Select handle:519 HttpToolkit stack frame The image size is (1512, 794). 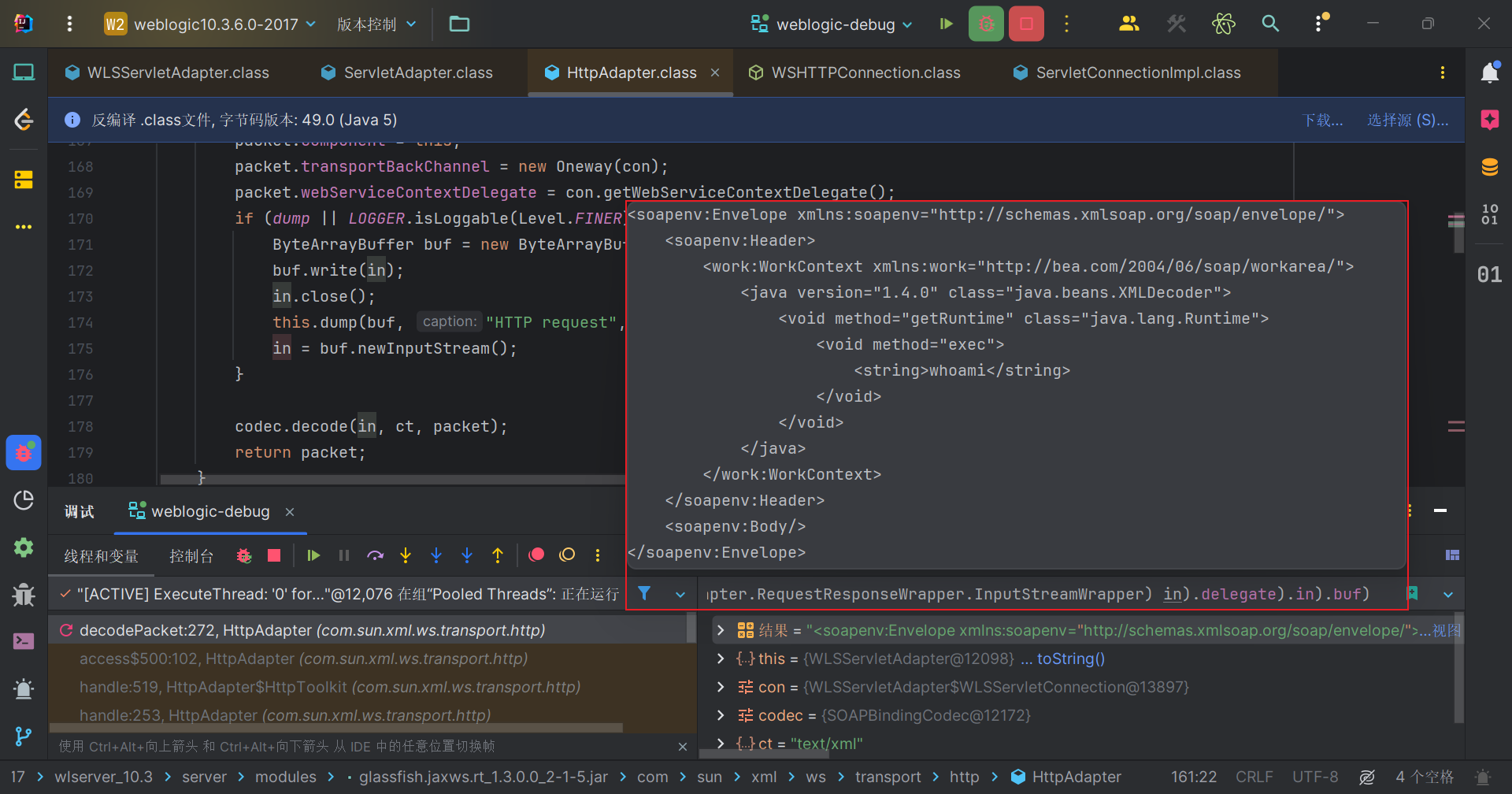(x=367, y=687)
